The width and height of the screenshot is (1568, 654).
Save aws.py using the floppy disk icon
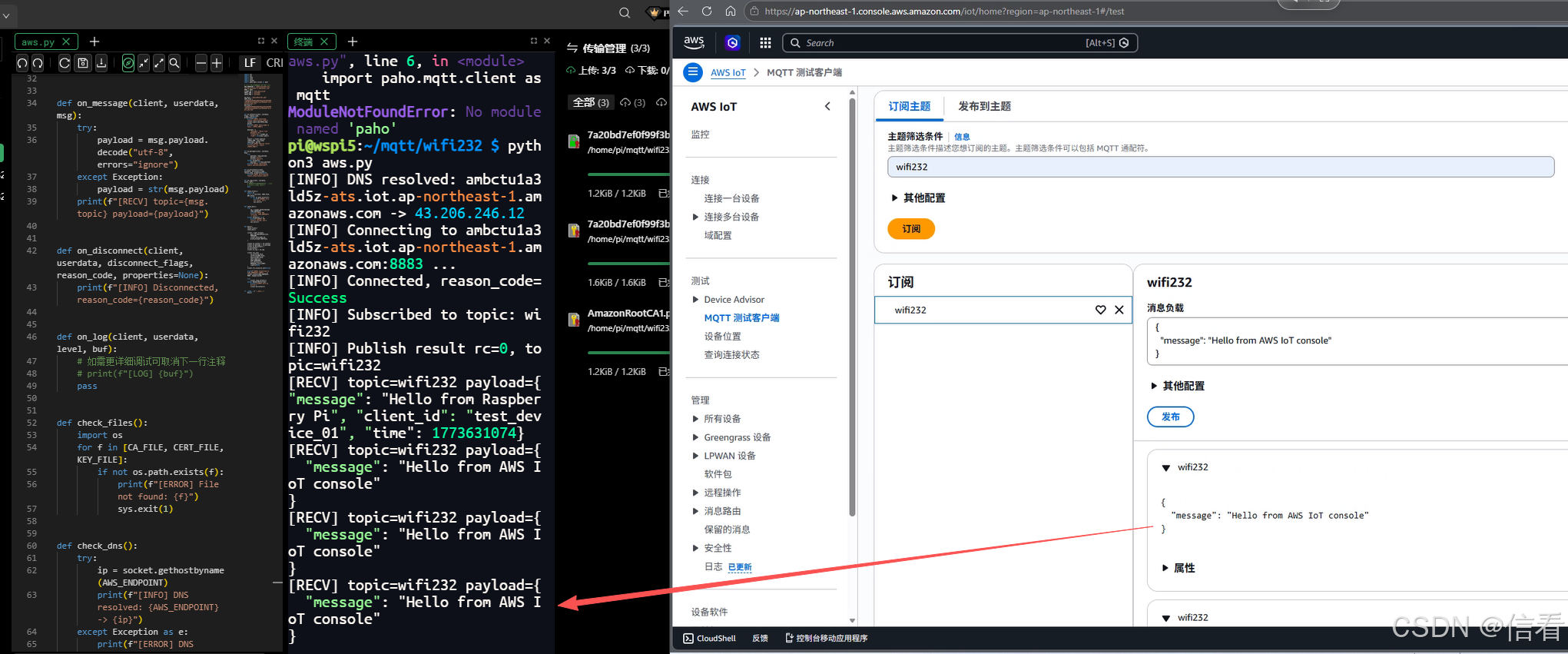pos(83,63)
